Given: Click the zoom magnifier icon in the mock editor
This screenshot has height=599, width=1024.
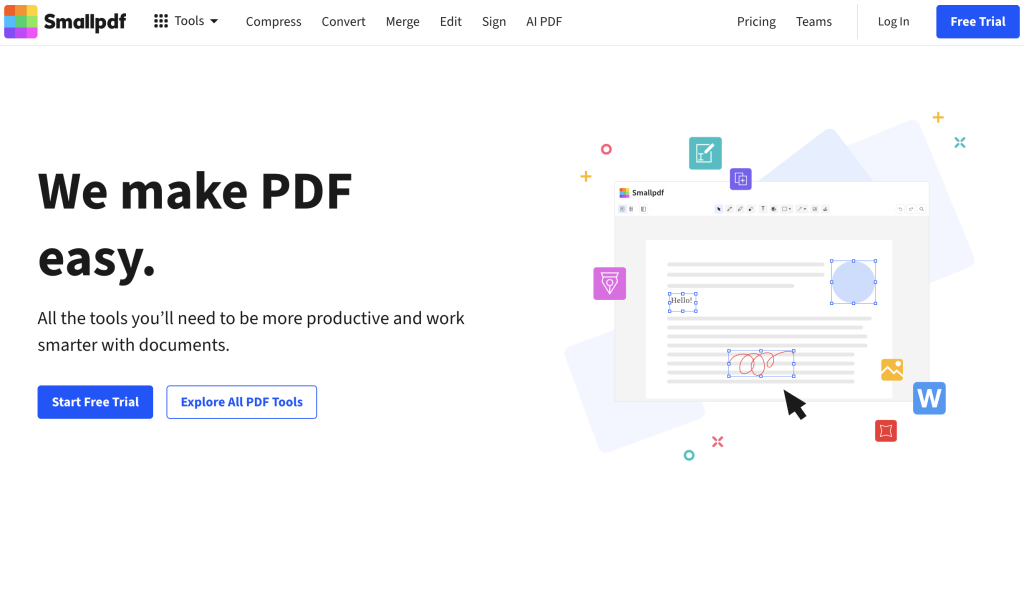Looking at the screenshot, I should [922, 209].
